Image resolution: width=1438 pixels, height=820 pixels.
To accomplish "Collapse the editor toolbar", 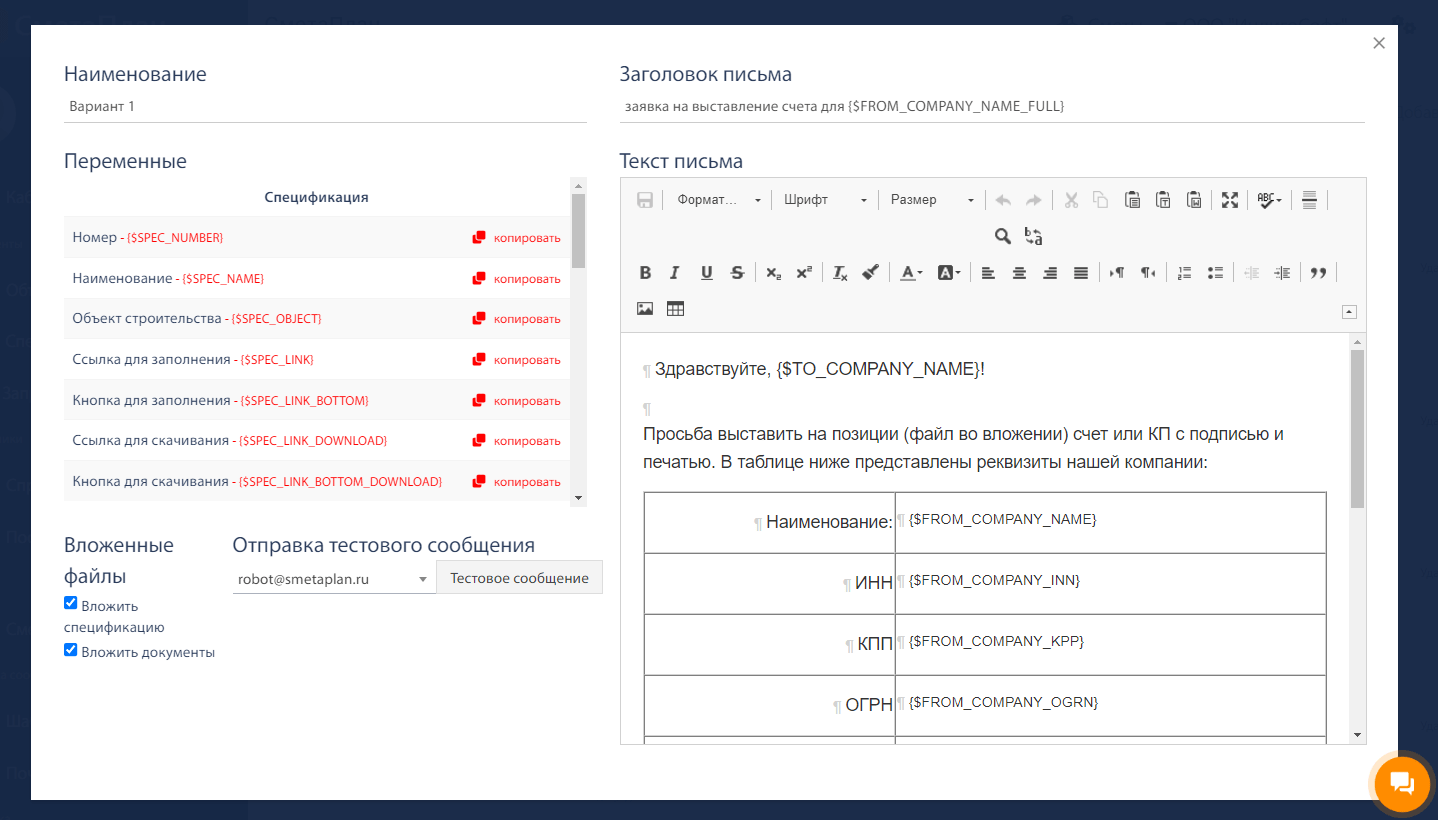I will (x=1349, y=312).
